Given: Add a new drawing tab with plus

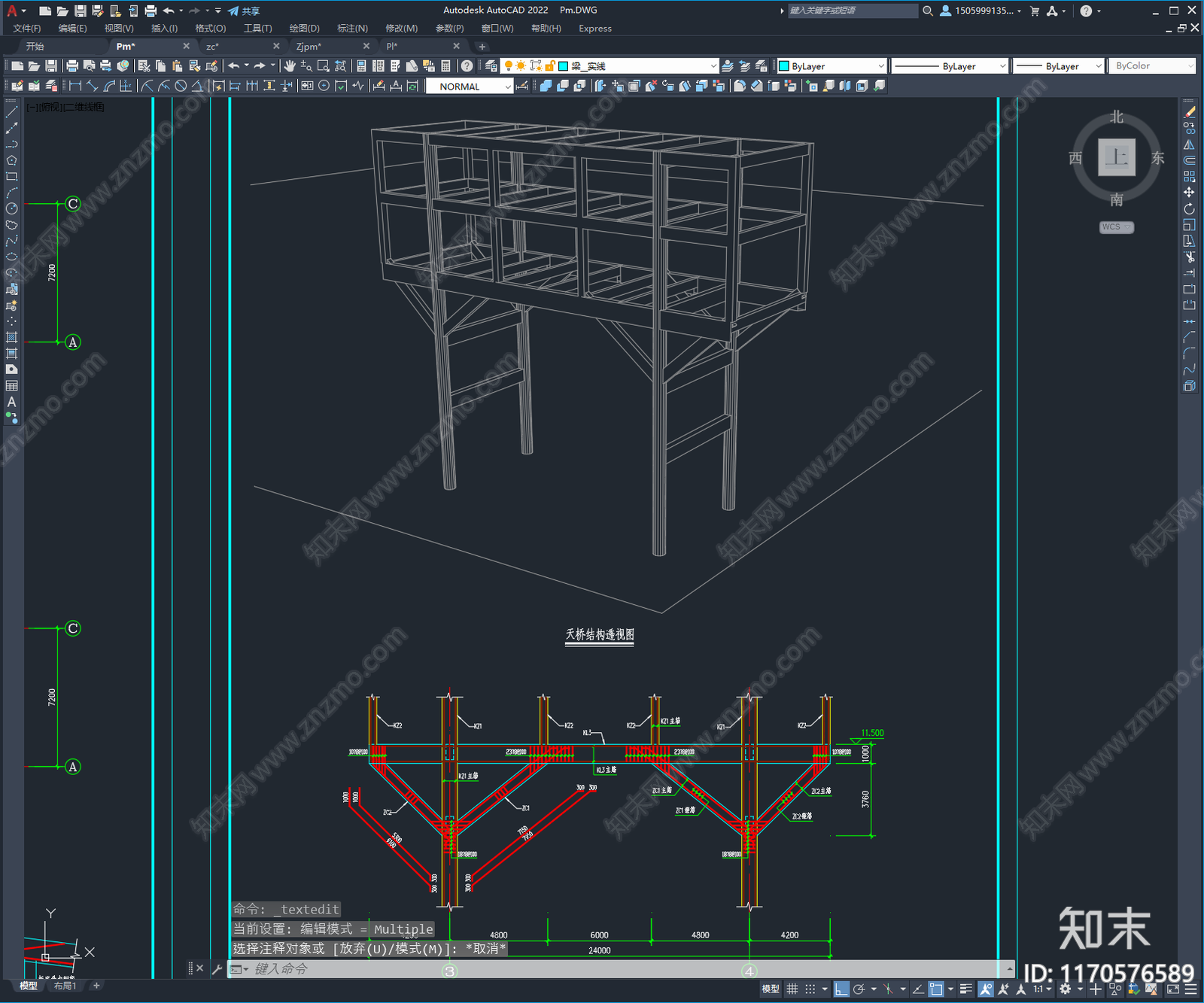Looking at the screenshot, I should click(x=482, y=47).
